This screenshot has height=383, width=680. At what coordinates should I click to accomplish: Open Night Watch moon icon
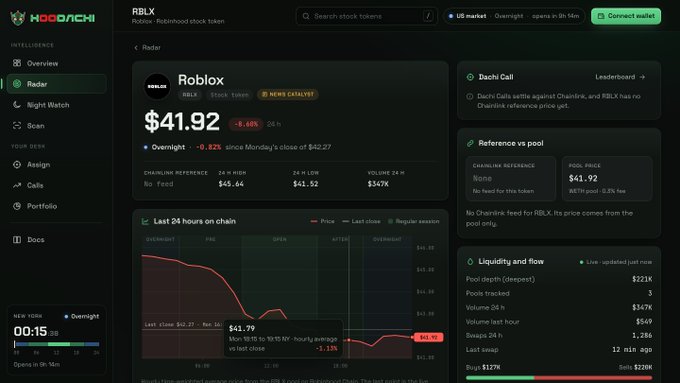[17, 105]
